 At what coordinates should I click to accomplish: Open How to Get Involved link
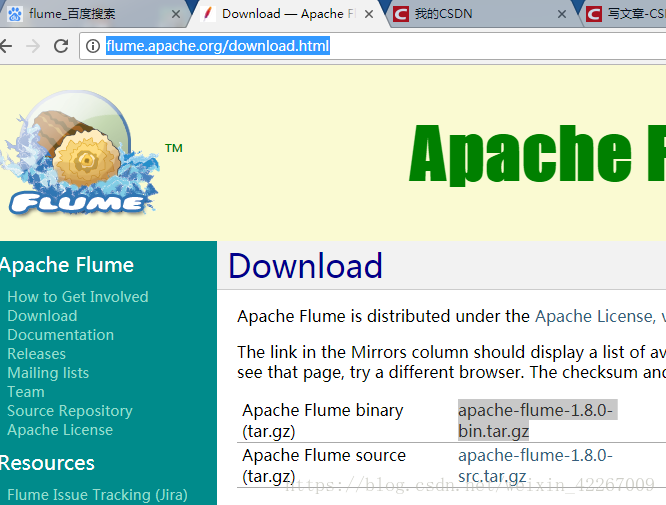(x=78, y=296)
